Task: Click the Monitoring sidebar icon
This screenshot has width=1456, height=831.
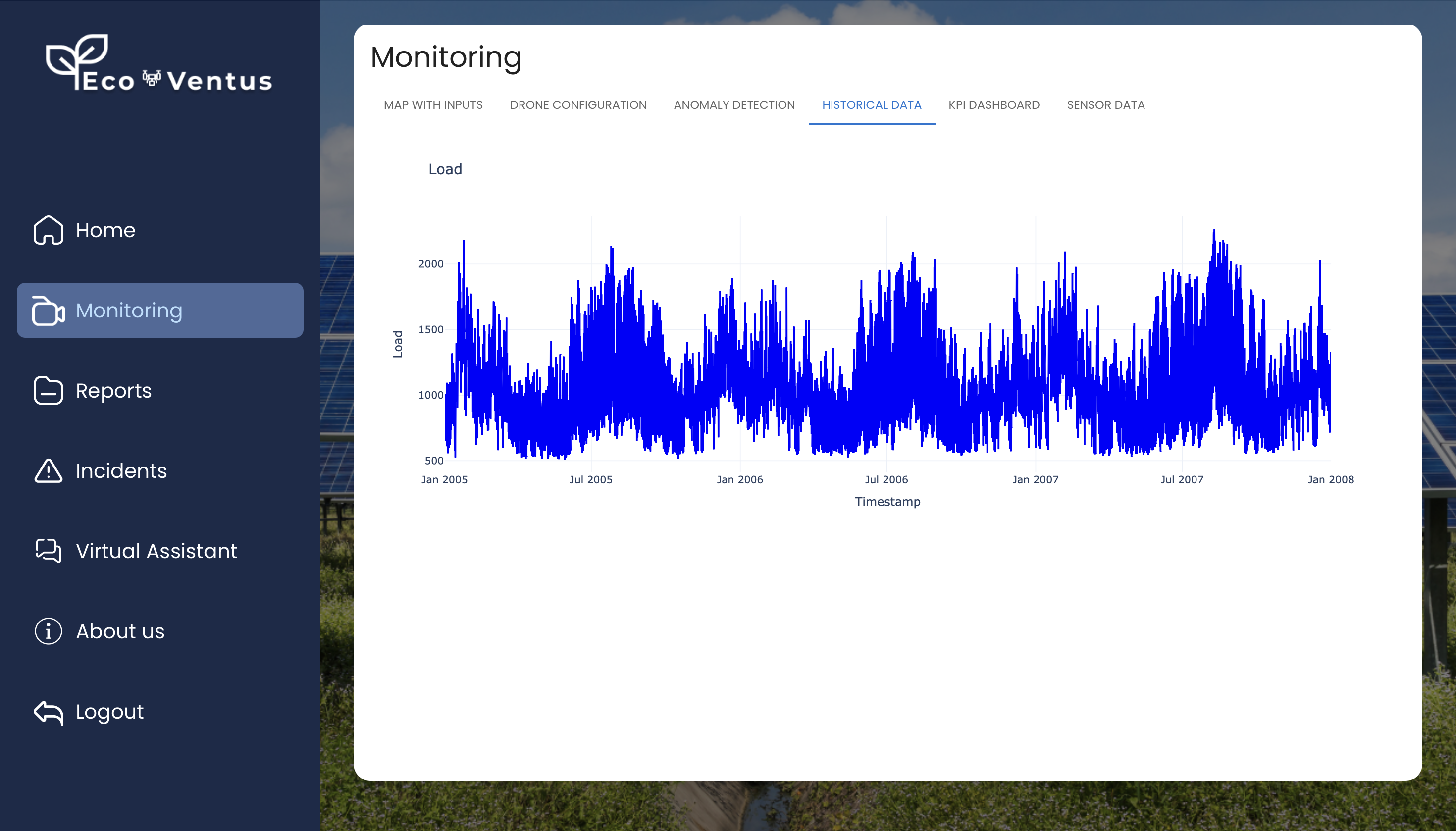Action: (47, 310)
